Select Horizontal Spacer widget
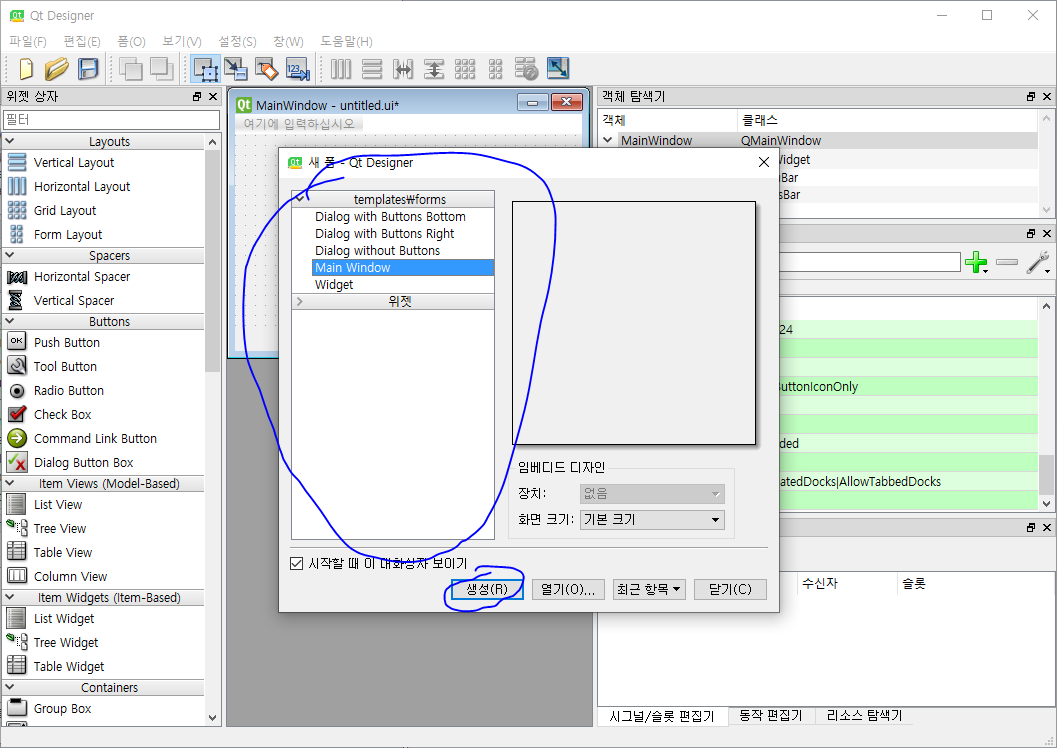The height and width of the screenshot is (748, 1057). pos(82,277)
